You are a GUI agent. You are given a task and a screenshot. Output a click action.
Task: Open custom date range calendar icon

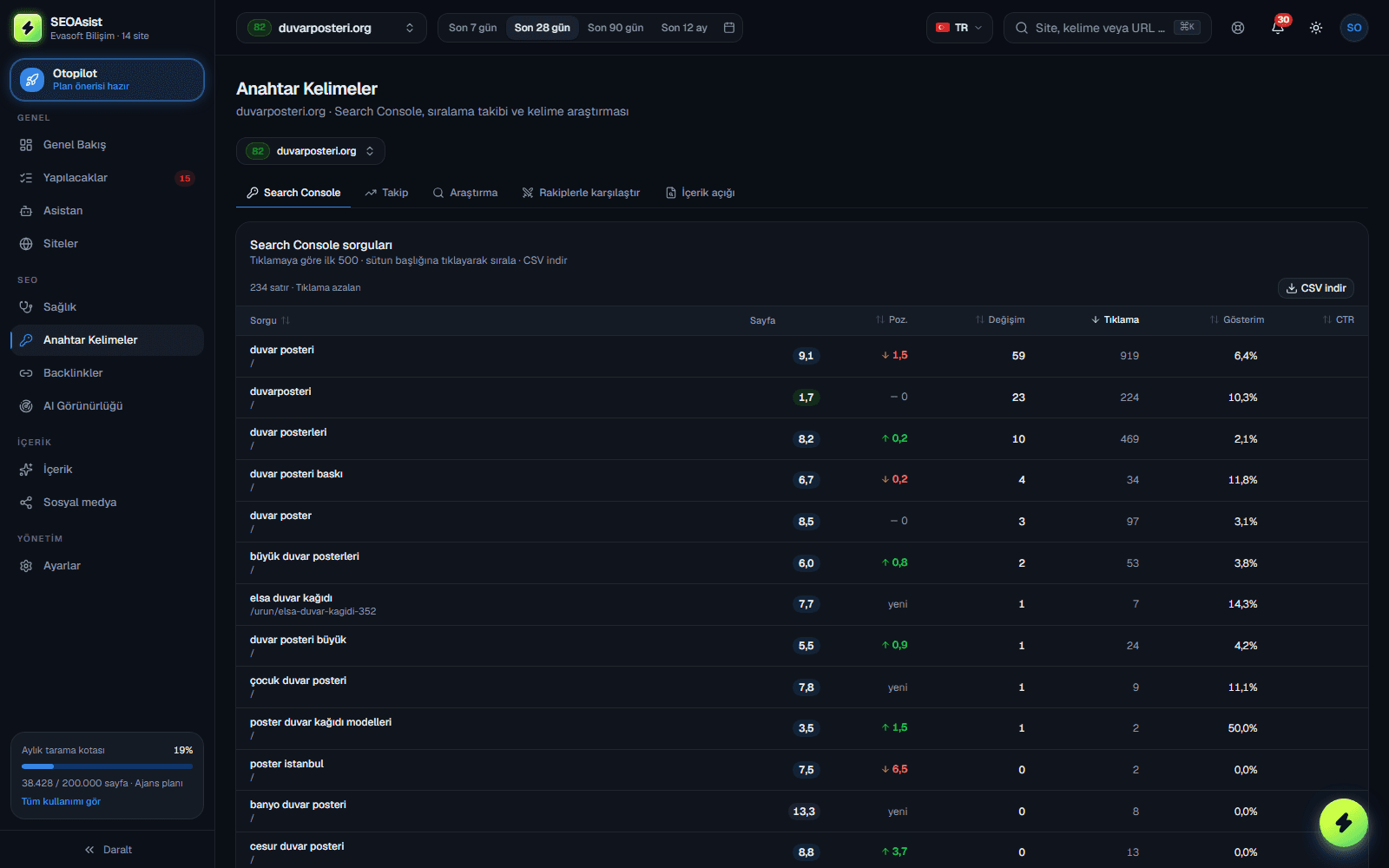(x=729, y=28)
